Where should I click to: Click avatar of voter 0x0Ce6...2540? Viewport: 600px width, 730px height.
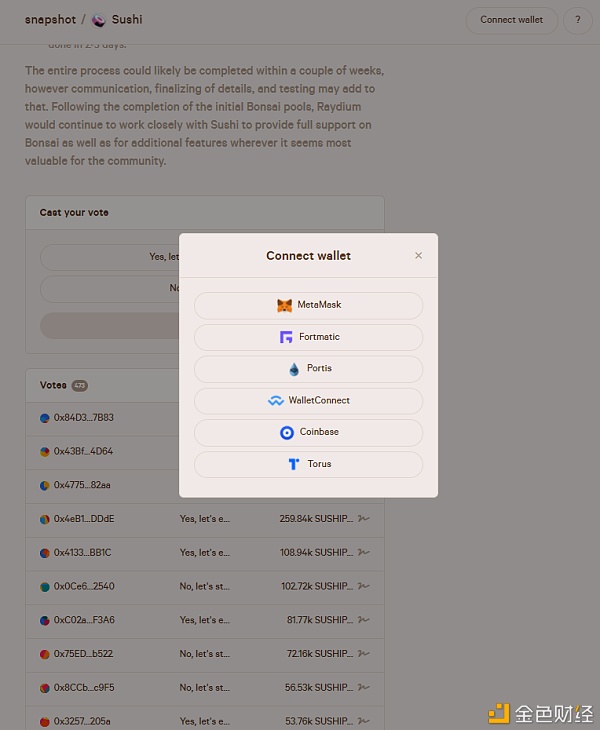45,587
